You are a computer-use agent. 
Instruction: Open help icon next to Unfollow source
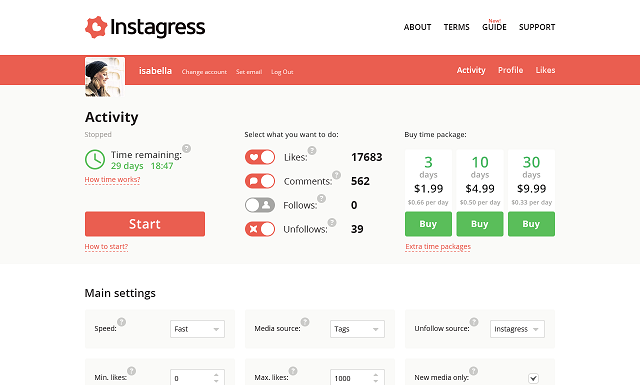(x=474, y=322)
